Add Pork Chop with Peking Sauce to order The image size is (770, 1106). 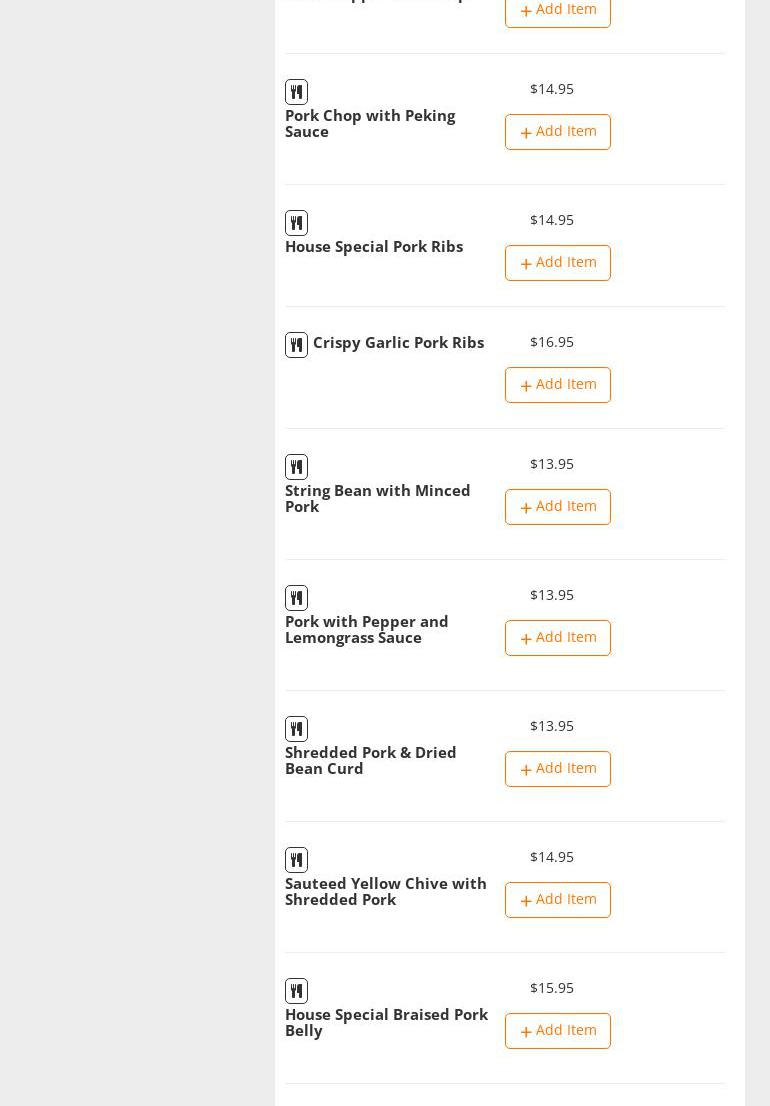click(557, 132)
